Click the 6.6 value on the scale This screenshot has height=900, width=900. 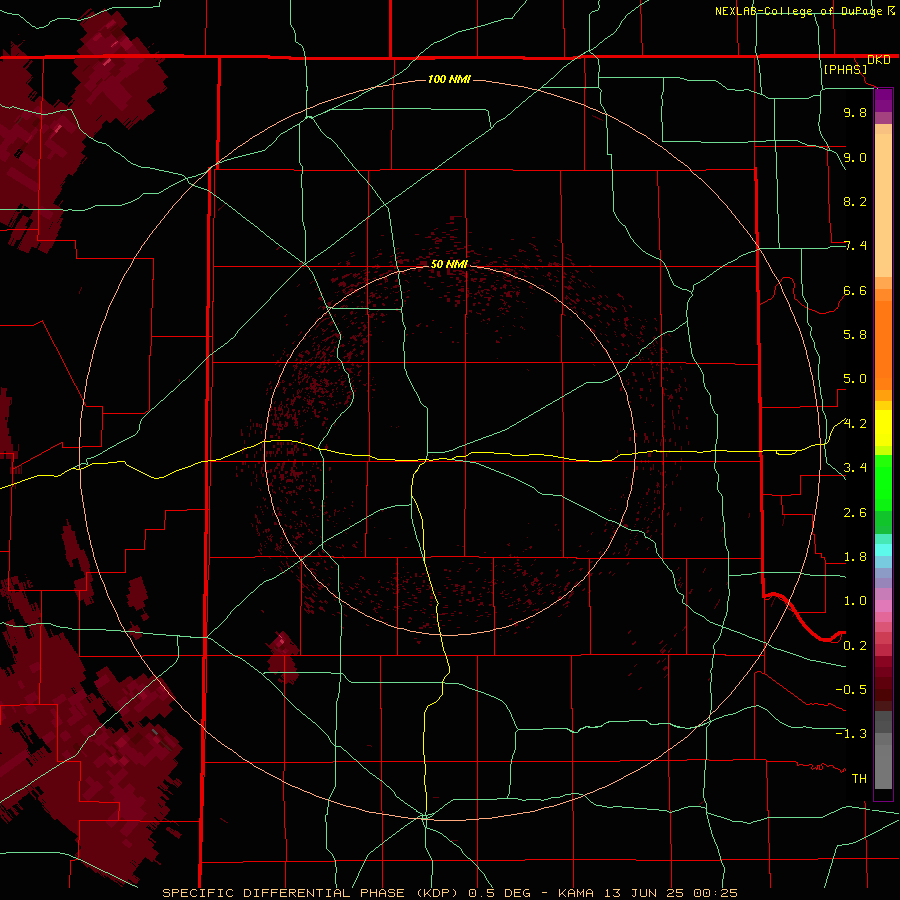[x=855, y=290]
